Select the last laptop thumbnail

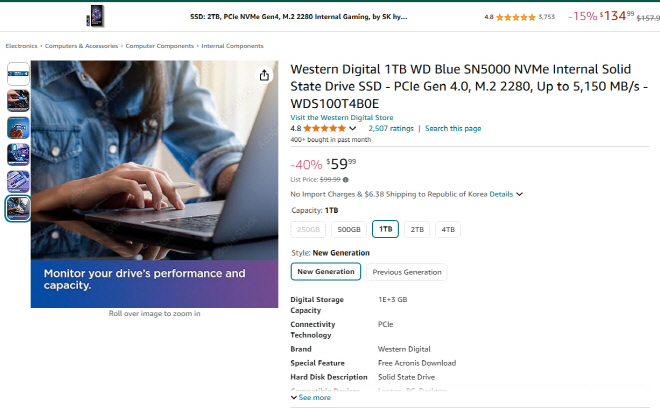click(18, 208)
